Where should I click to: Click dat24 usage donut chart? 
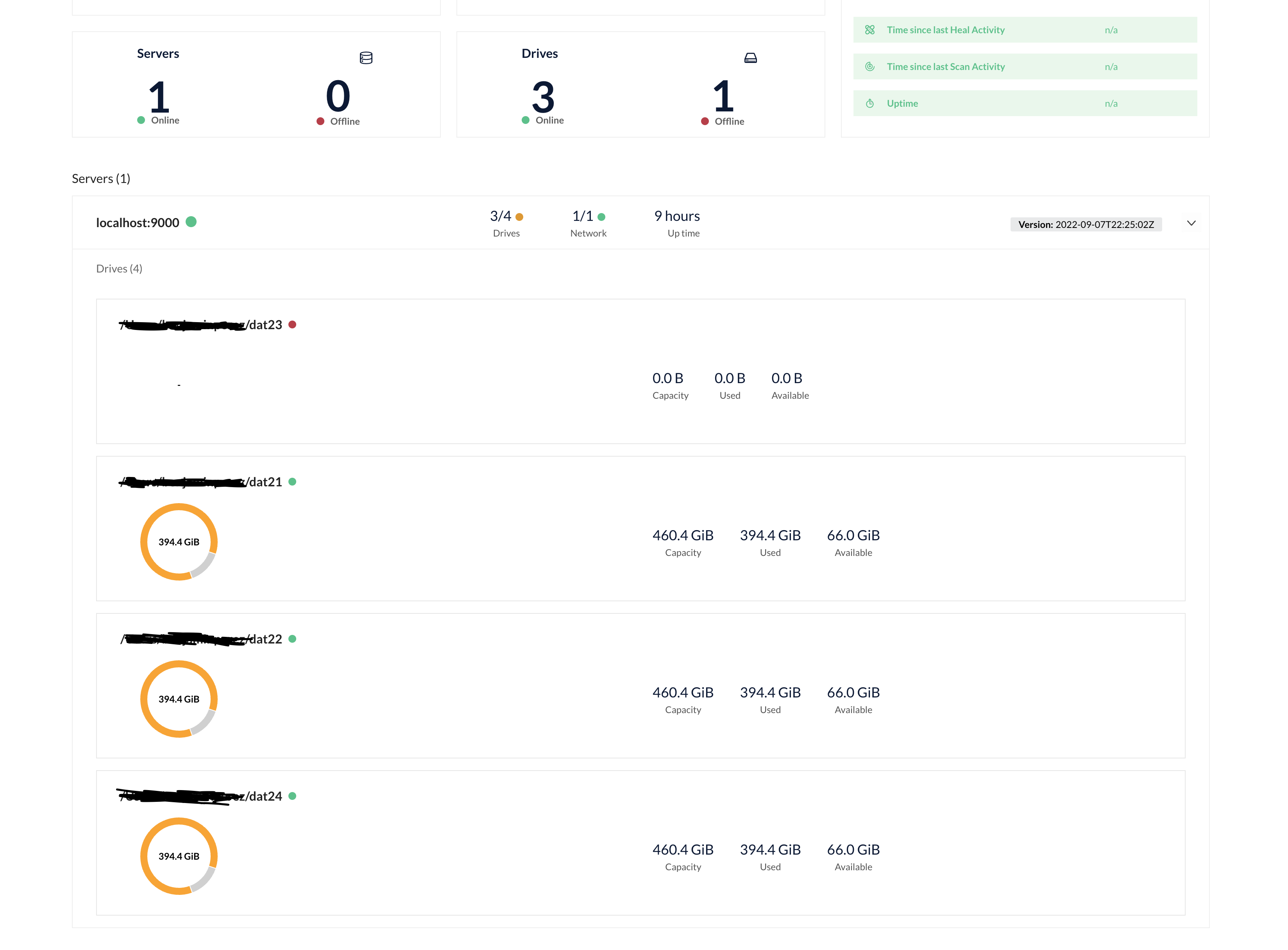point(179,856)
